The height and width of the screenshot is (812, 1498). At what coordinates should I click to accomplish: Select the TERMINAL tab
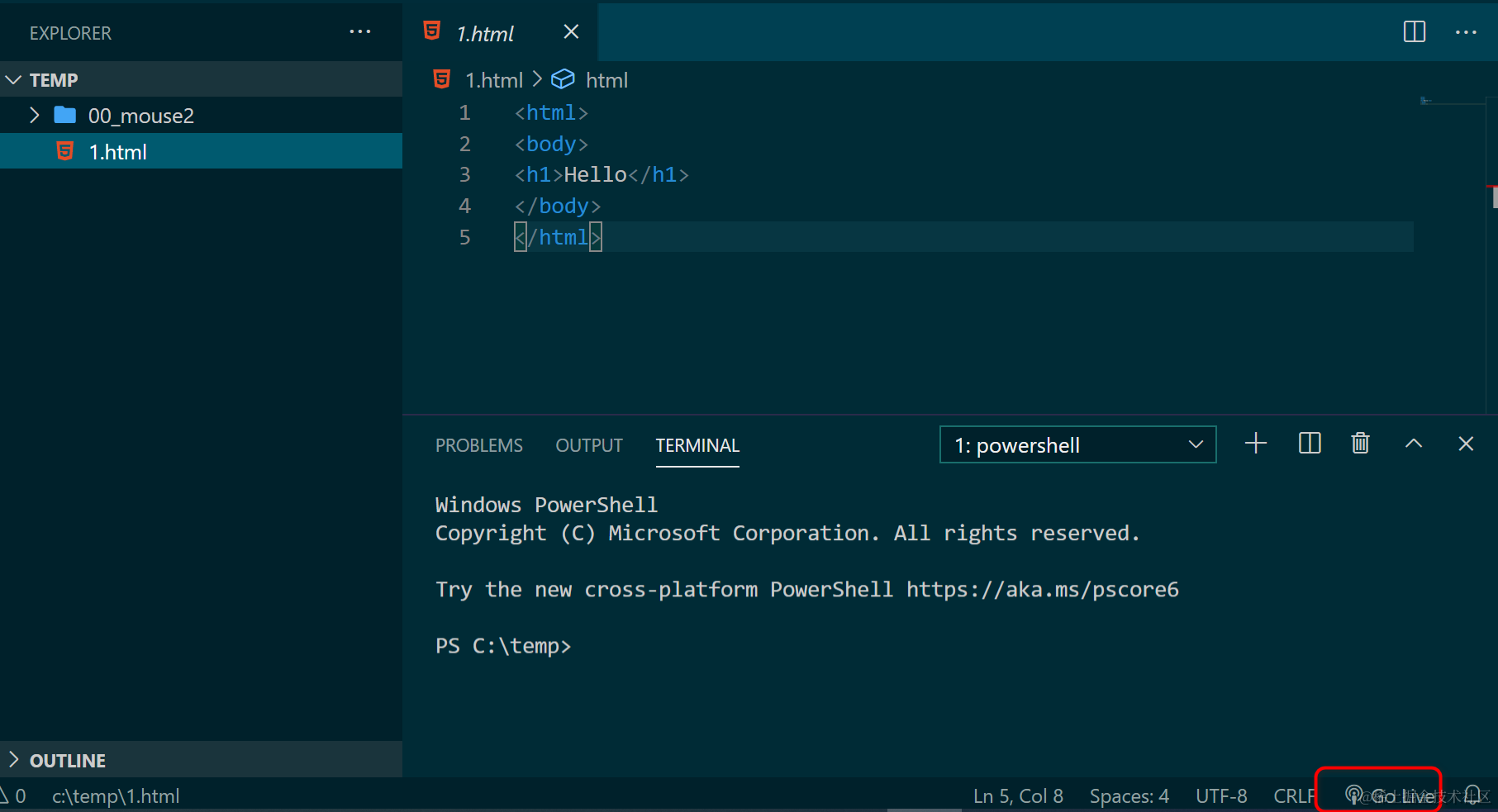pyautogui.click(x=697, y=445)
